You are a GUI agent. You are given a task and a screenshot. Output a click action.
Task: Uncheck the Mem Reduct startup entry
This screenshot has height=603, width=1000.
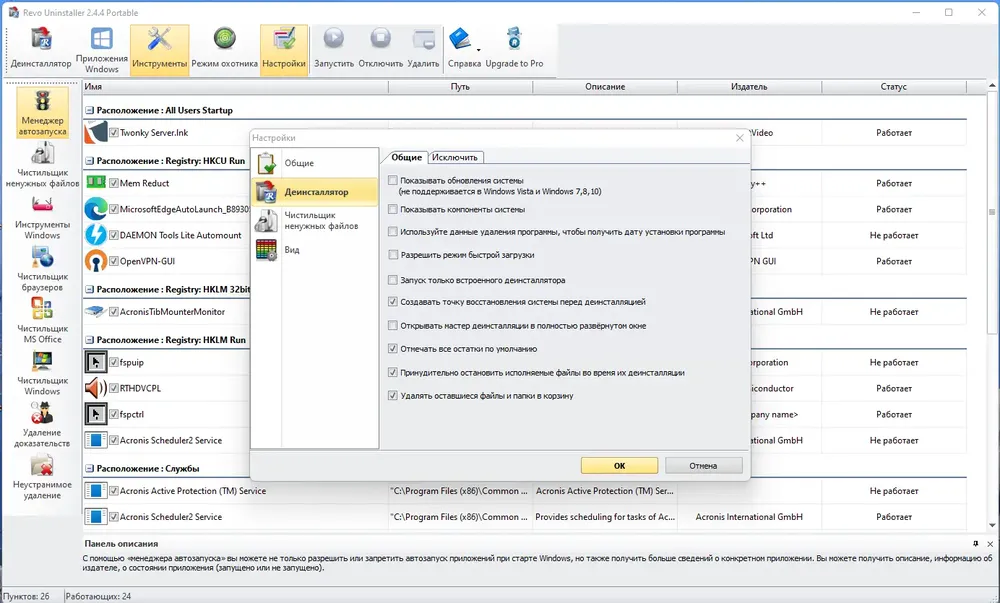[x=114, y=183]
